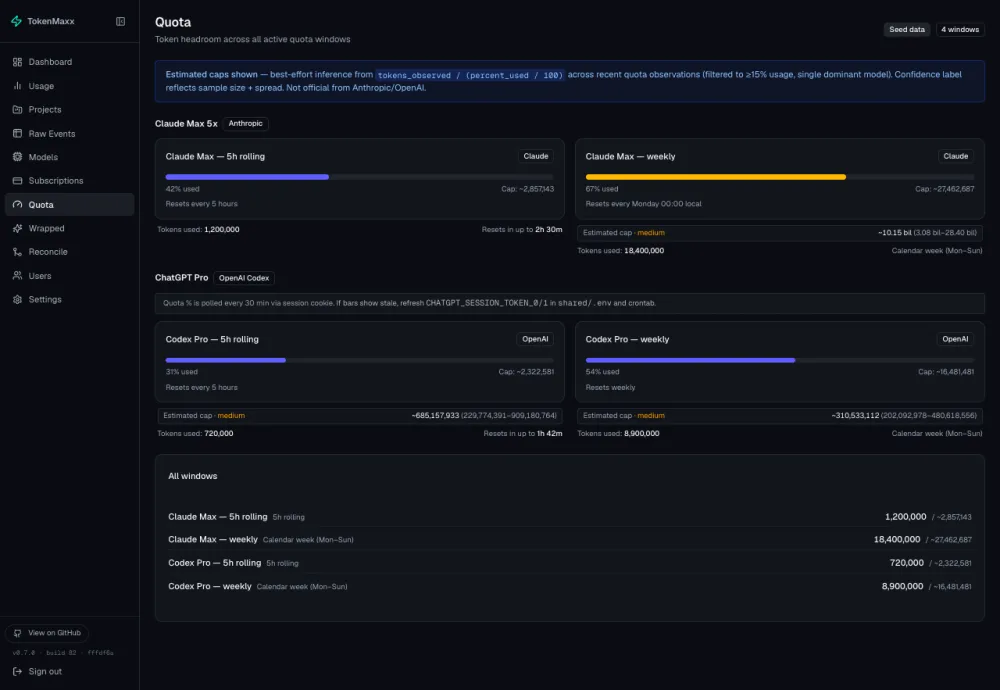This screenshot has height=690, width=1000.
Task: Click the Models chip icon
Action: [17, 157]
